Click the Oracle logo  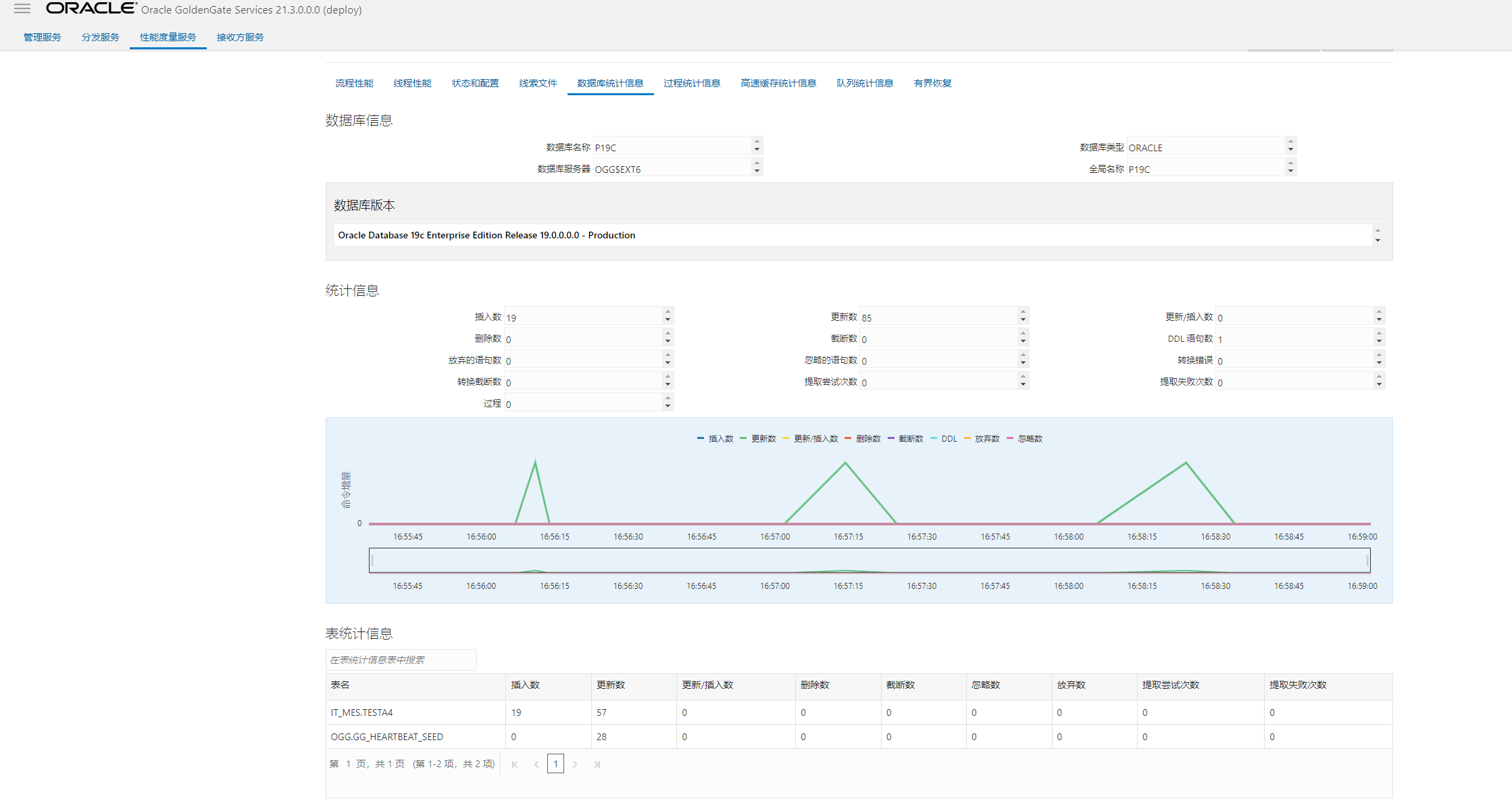pos(91,9)
